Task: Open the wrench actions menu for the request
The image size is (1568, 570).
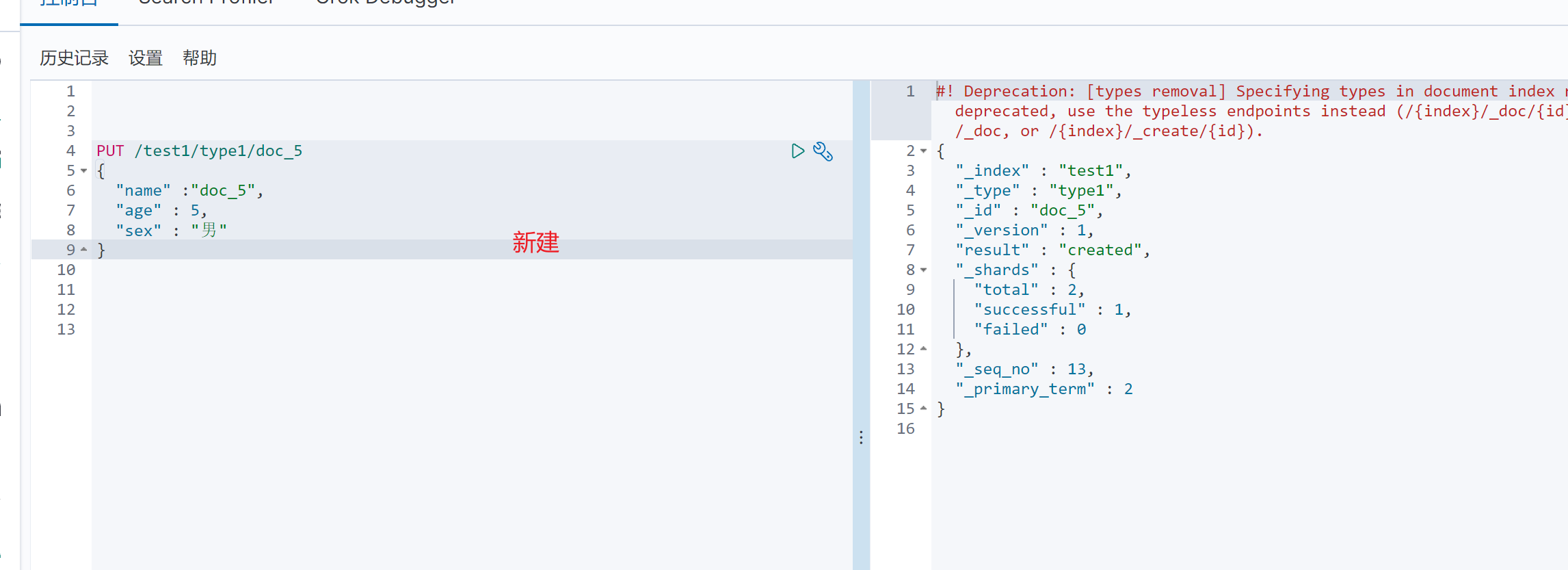Action: [x=823, y=151]
